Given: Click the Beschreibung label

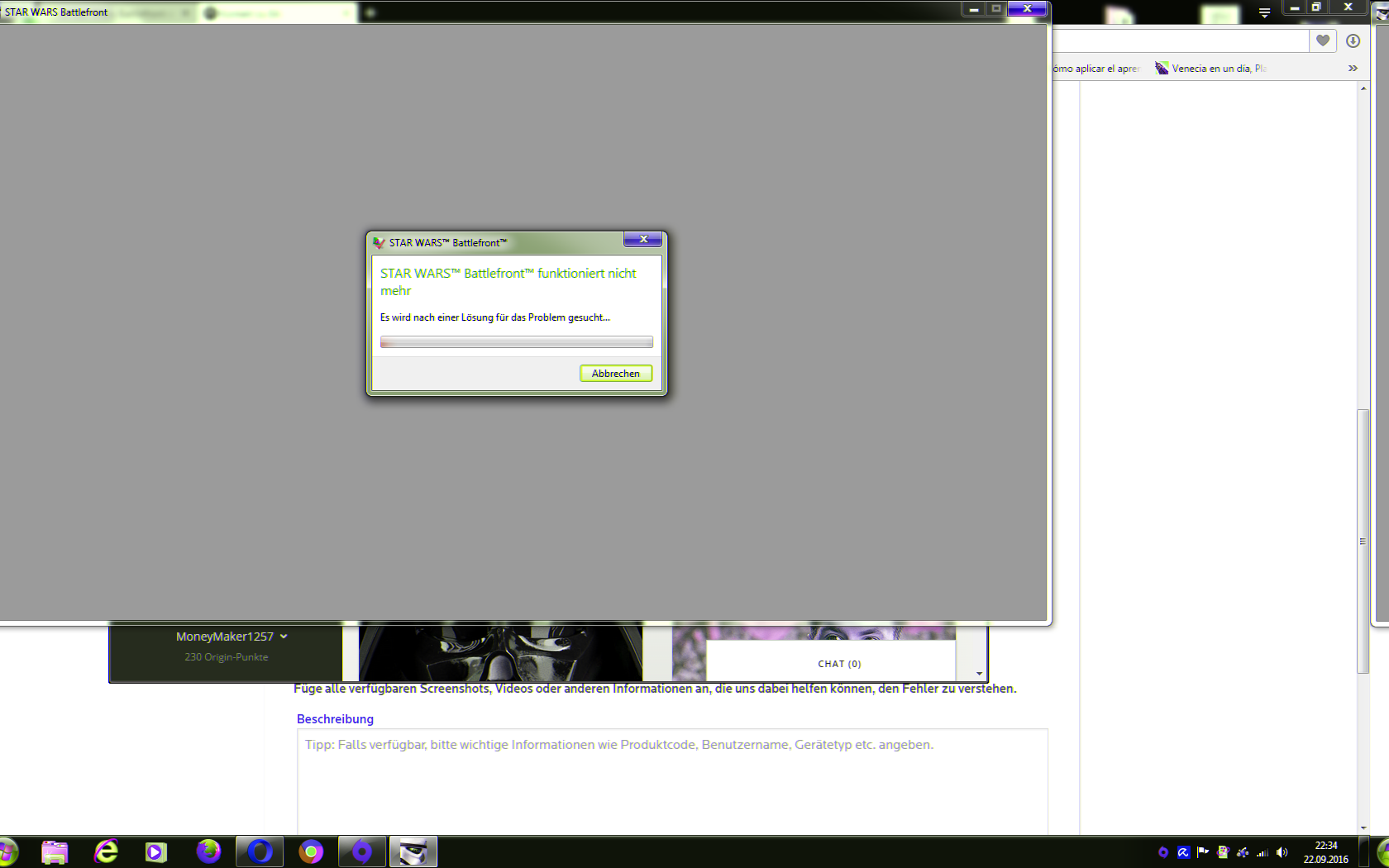Looking at the screenshot, I should click(x=335, y=719).
